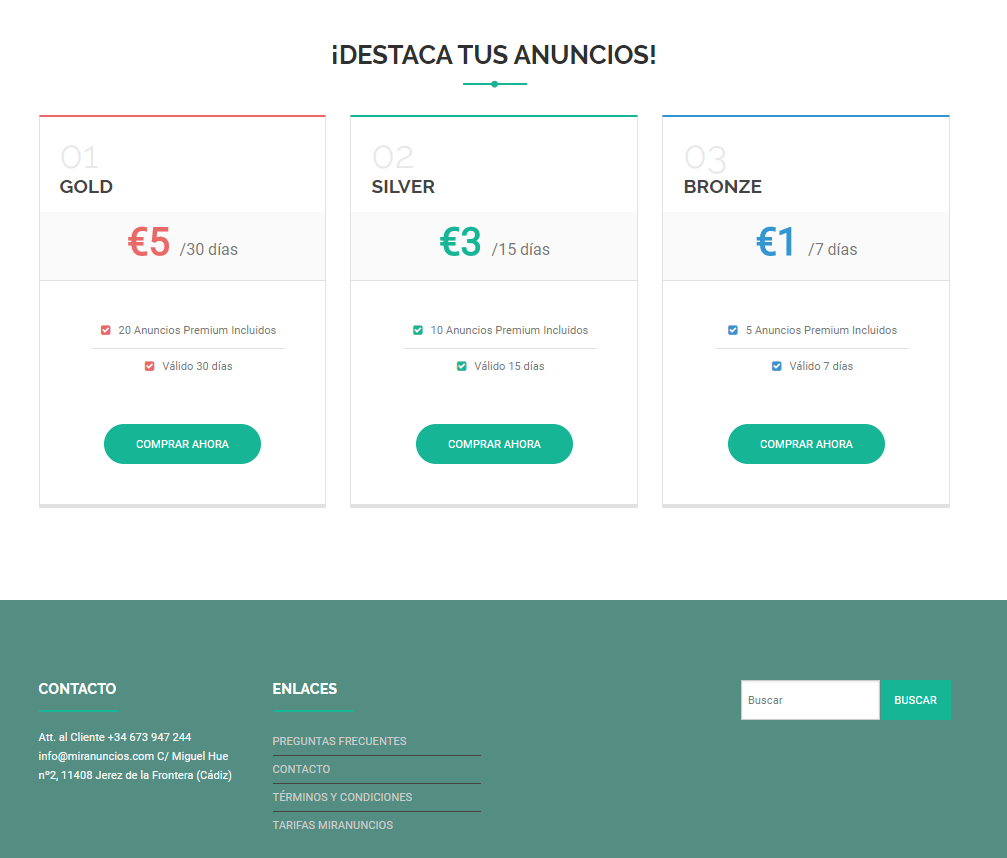
Task: Click the red checkbox beside 20 Anuncios Premium
Action: tap(106, 330)
